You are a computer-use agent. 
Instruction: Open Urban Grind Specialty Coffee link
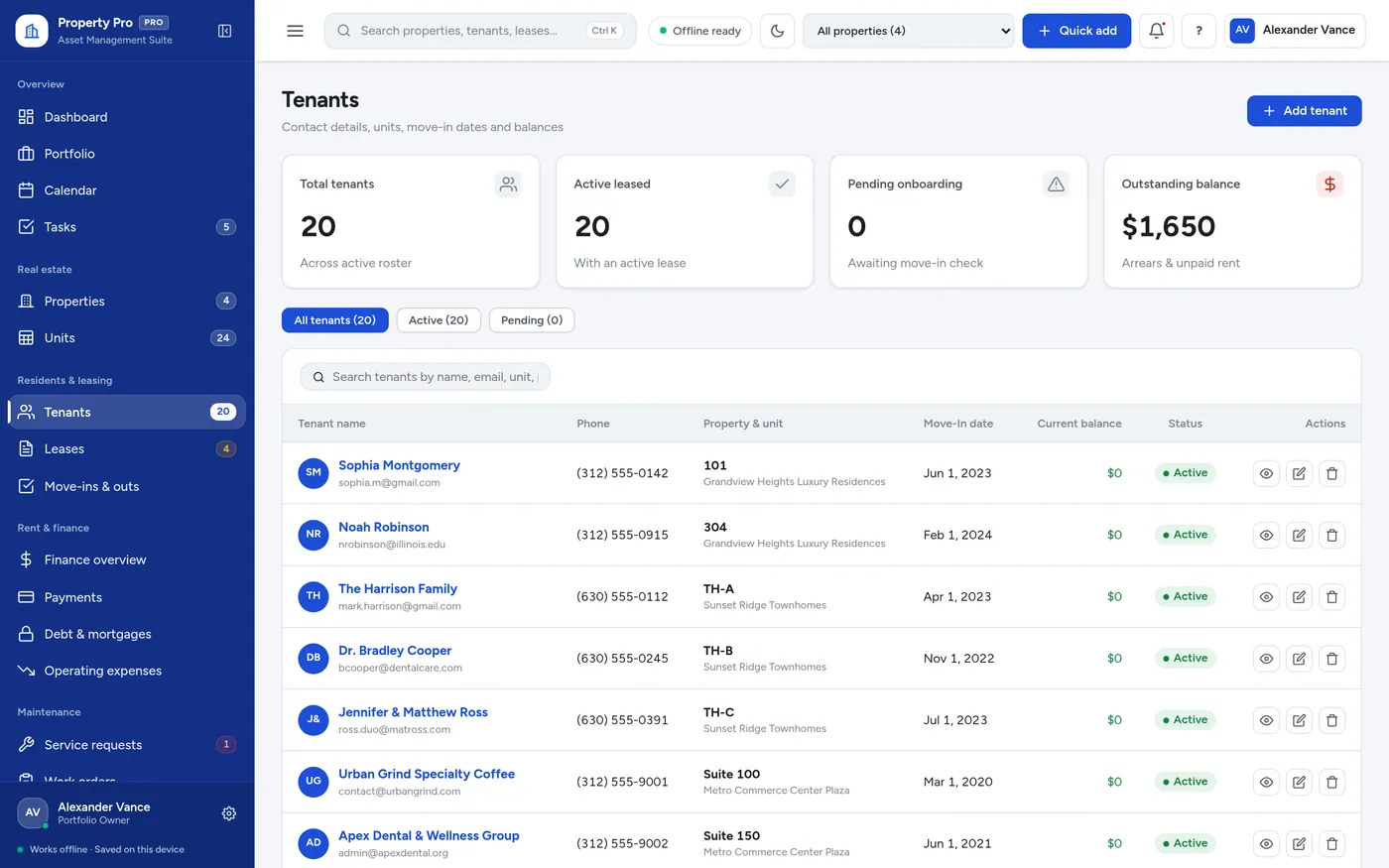(x=427, y=774)
